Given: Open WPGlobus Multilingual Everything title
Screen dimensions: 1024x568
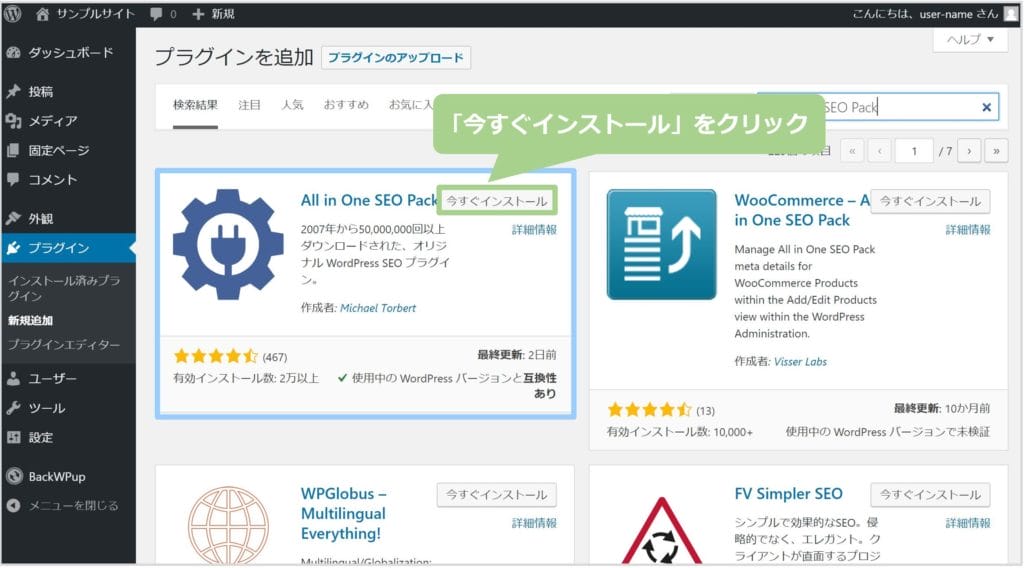Looking at the screenshot, I should [x=344, y=514].
